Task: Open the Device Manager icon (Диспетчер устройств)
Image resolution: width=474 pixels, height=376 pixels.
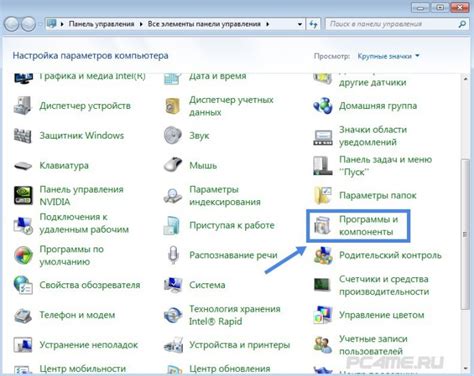Action: pyautogui.click(x=23, y=106)
